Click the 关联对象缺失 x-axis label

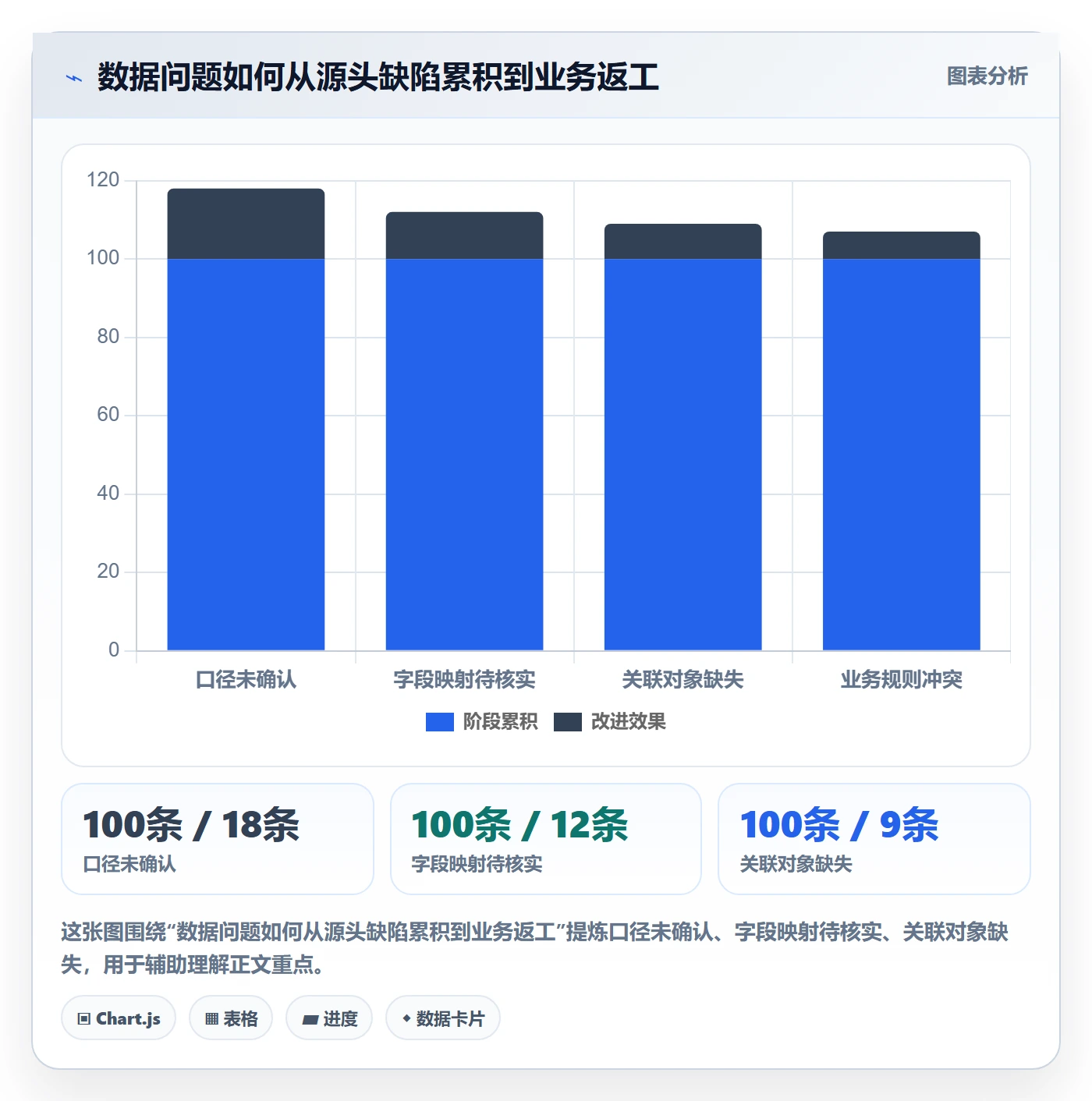pos(682,680)
